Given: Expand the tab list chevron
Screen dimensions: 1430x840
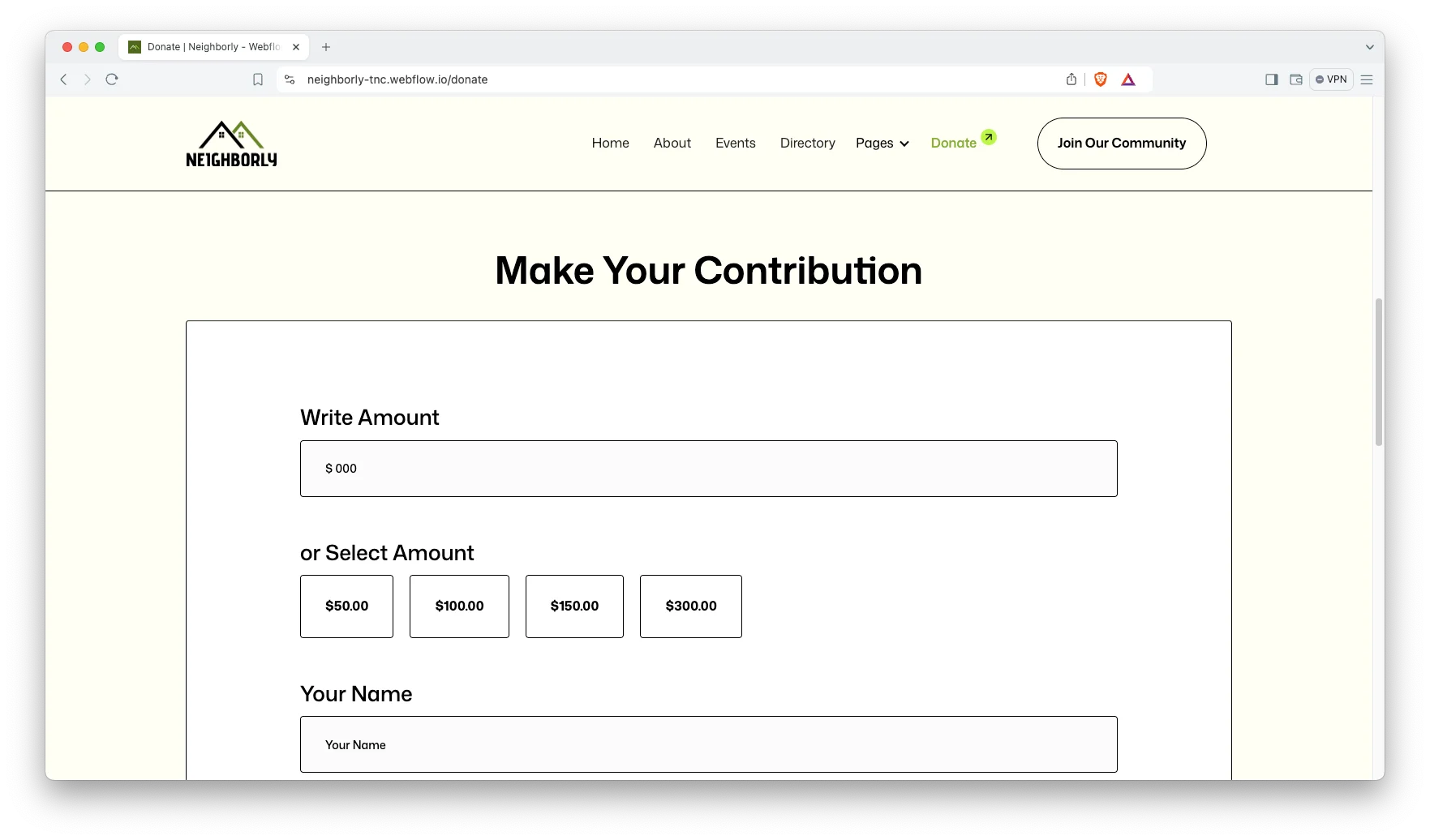Looking at the screenshot, I should pyautogui.click(x=1370, y=47).
